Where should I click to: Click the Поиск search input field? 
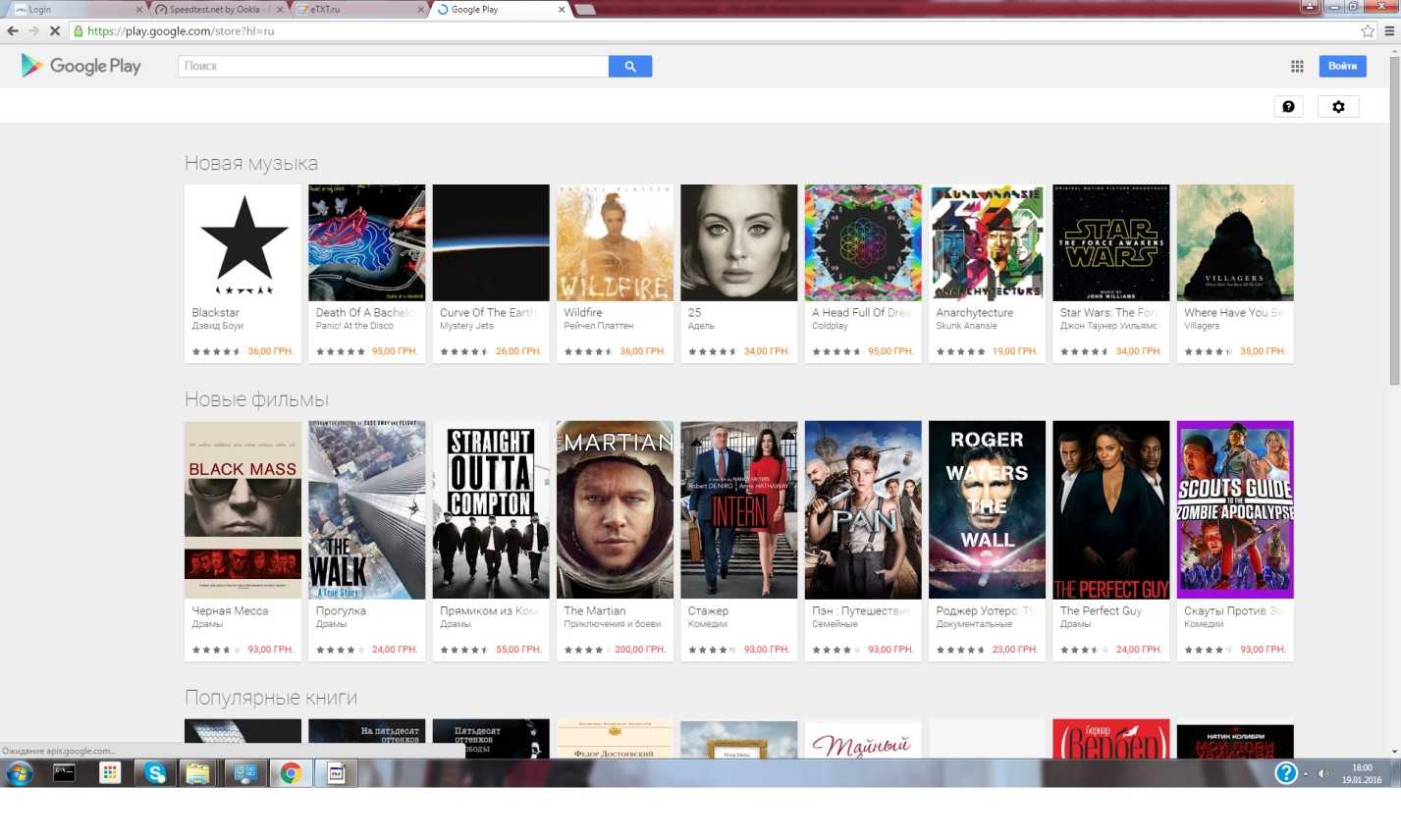coord(393,66)
